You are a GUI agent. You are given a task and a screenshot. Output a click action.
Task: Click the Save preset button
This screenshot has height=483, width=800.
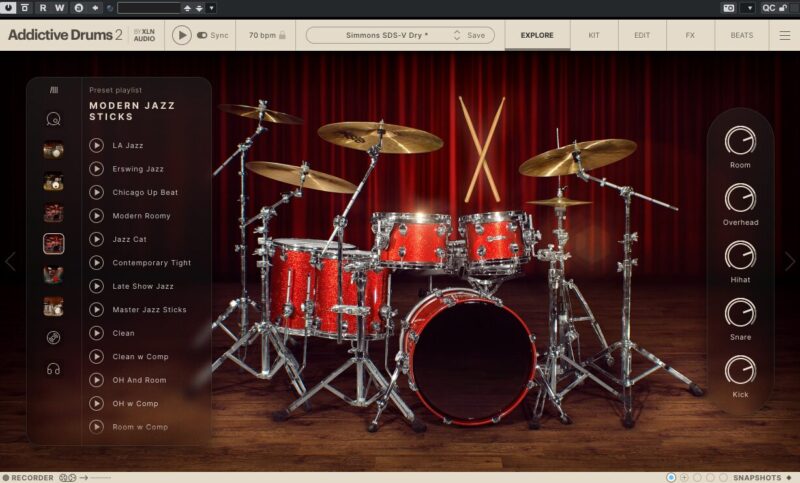[476, 35]
